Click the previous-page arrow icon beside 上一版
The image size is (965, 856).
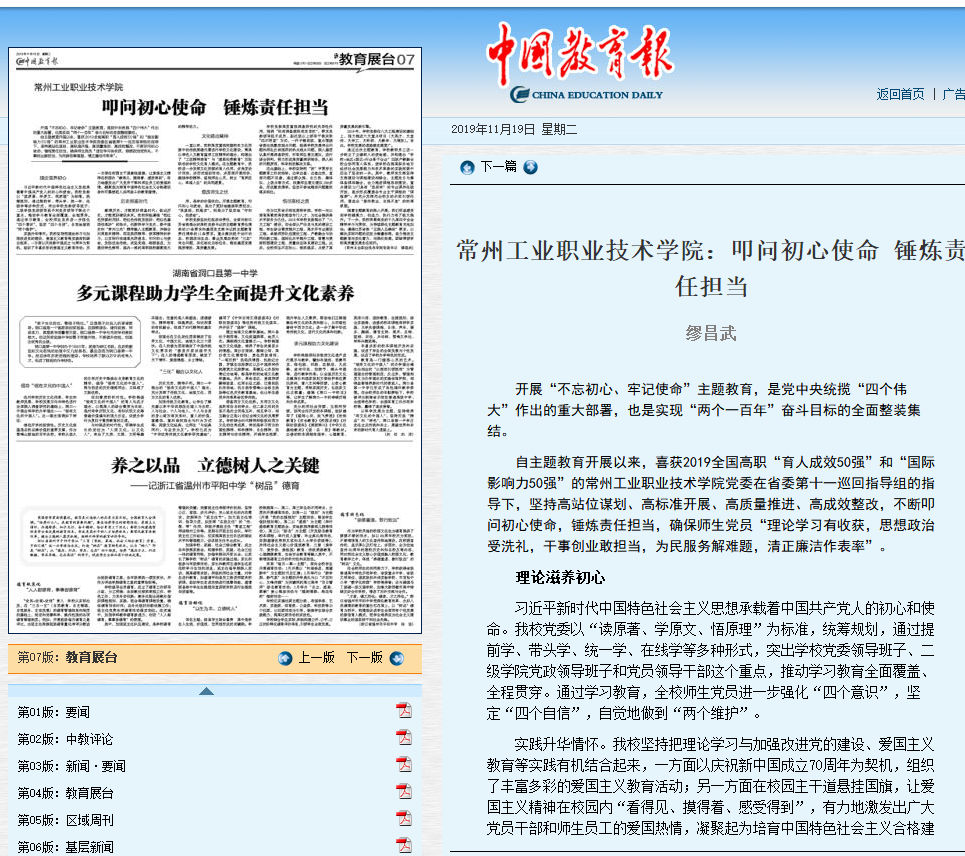(285, 658)
